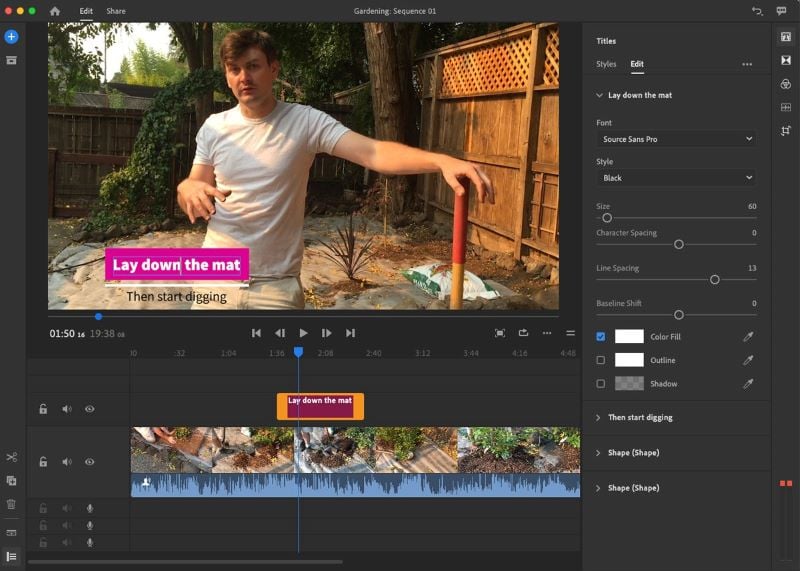
Task: Click the Duplicate clip icon
Action: [11, 481]
